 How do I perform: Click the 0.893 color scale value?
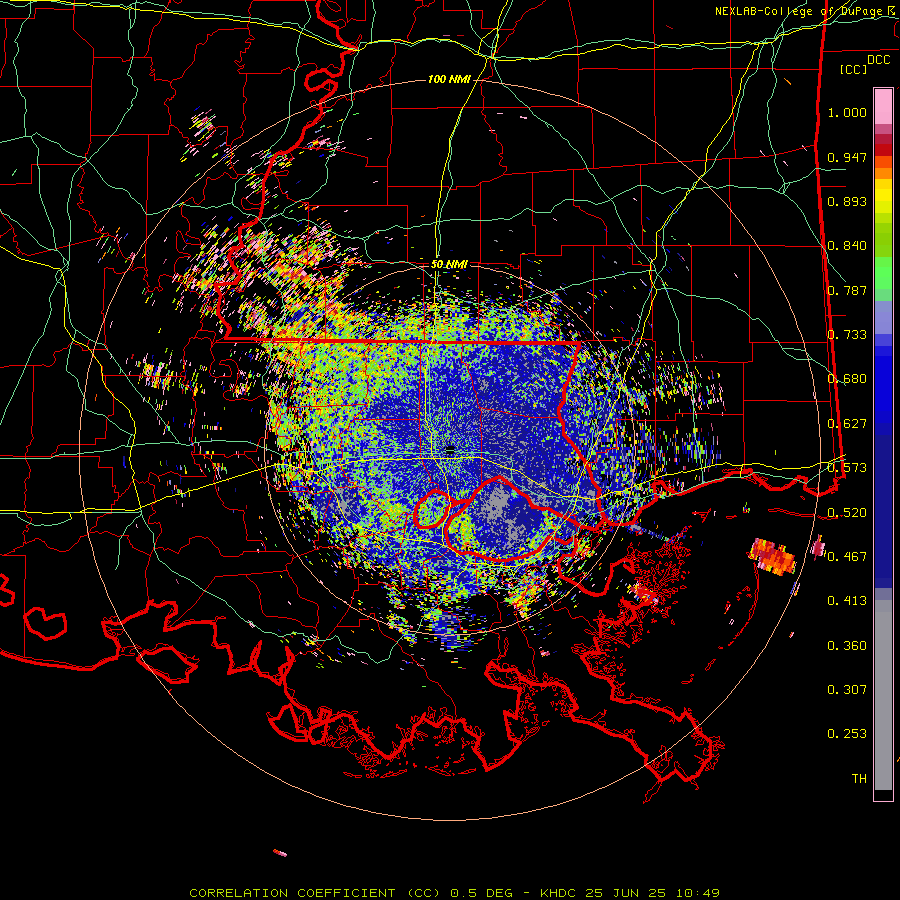pos(847,201)
